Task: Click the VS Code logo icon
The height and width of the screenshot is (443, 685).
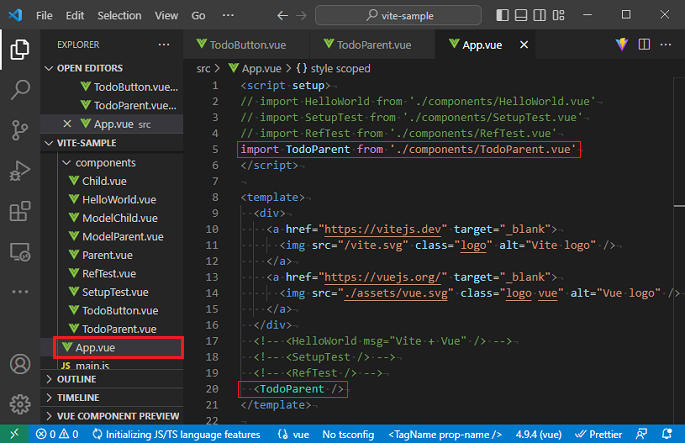Action: tap(15, 15)
